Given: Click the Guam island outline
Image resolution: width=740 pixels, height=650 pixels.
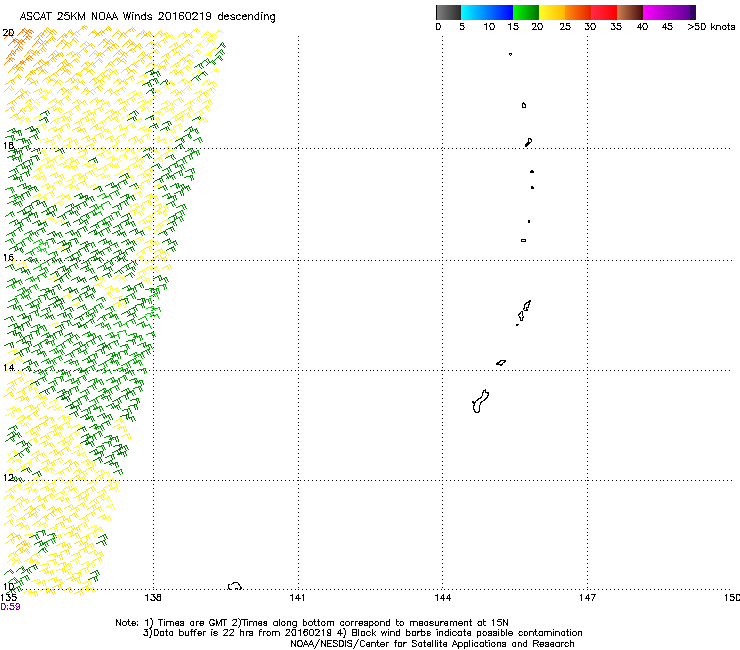Looking at the screenshot, I should click(x=480, y=401).
